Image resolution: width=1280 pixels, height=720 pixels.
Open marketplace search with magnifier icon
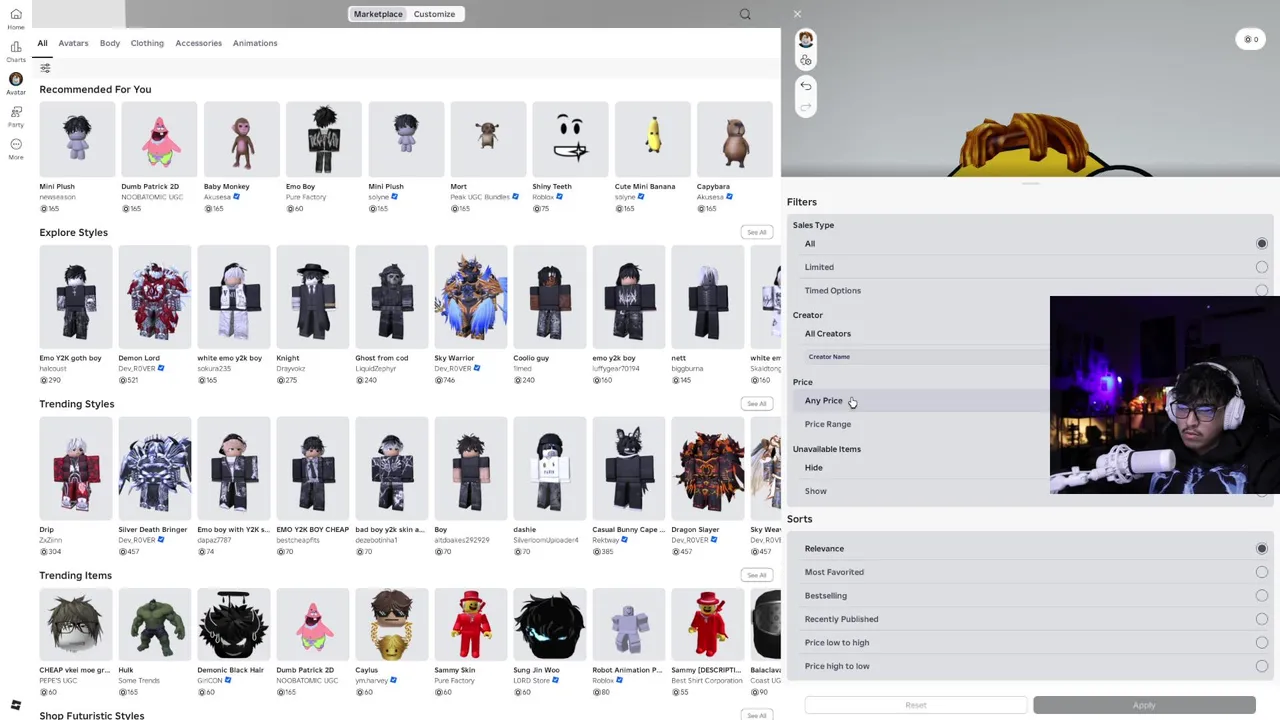(x=745, y=14)
